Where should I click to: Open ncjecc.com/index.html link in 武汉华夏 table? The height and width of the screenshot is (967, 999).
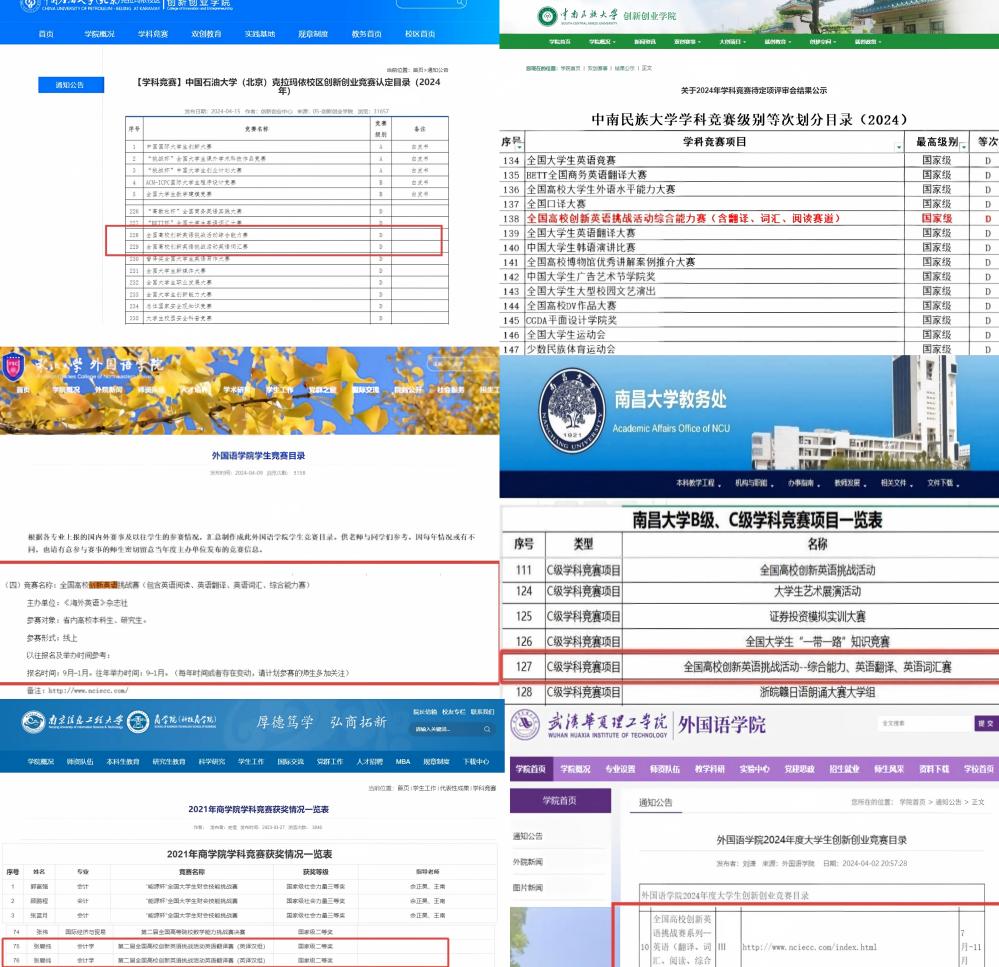coord(809,947)
